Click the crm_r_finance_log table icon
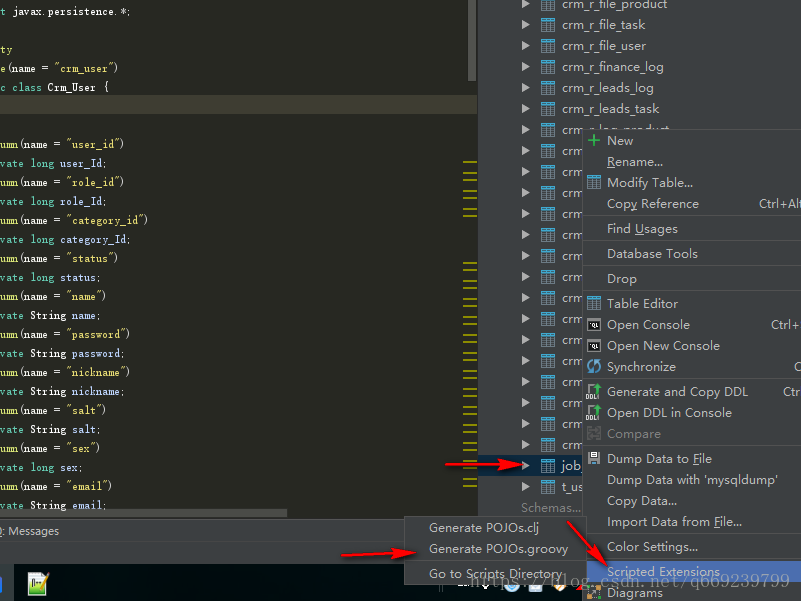This screenshot has height=601, width=801. 548,67
